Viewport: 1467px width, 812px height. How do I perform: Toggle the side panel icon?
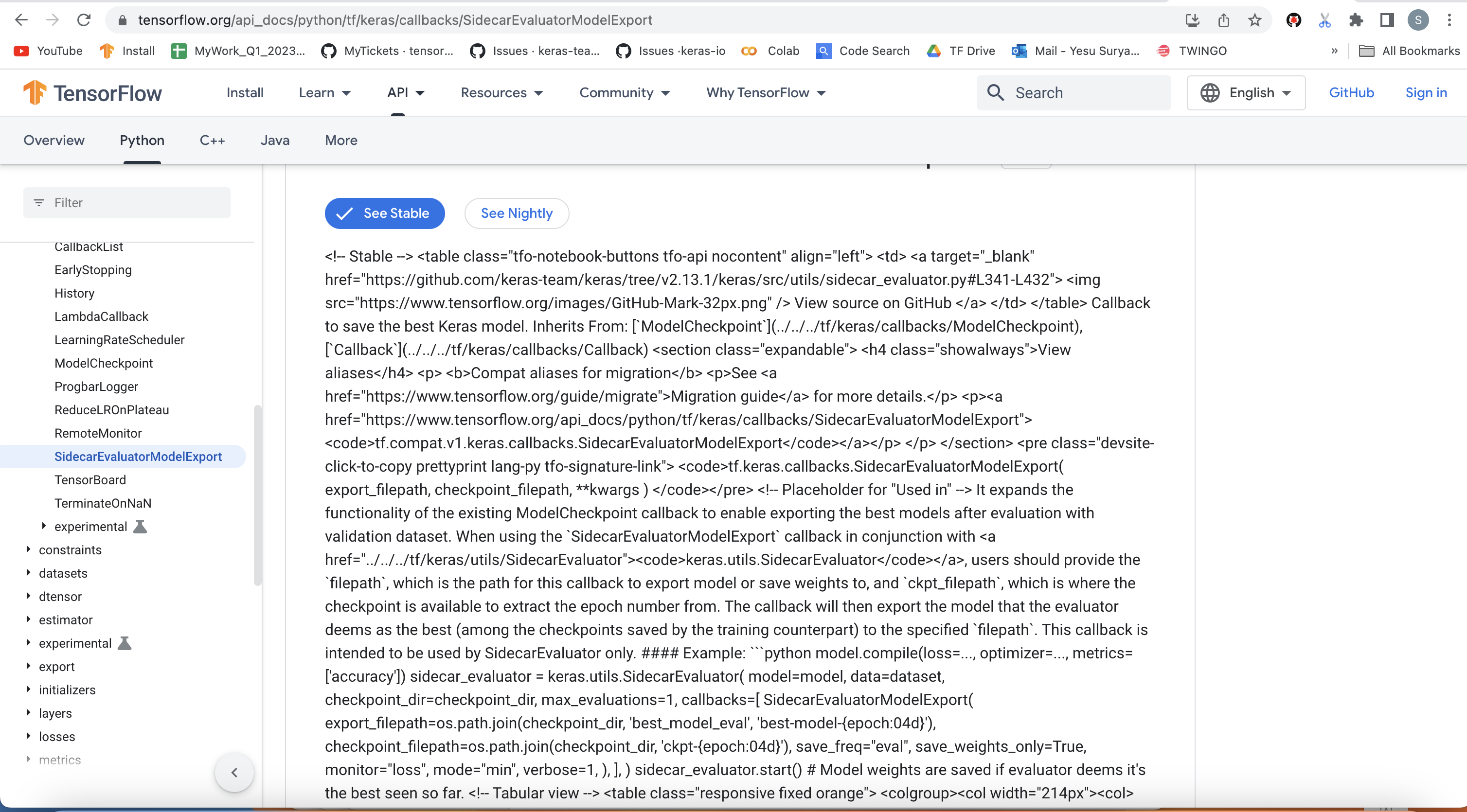click(1387, 20)
